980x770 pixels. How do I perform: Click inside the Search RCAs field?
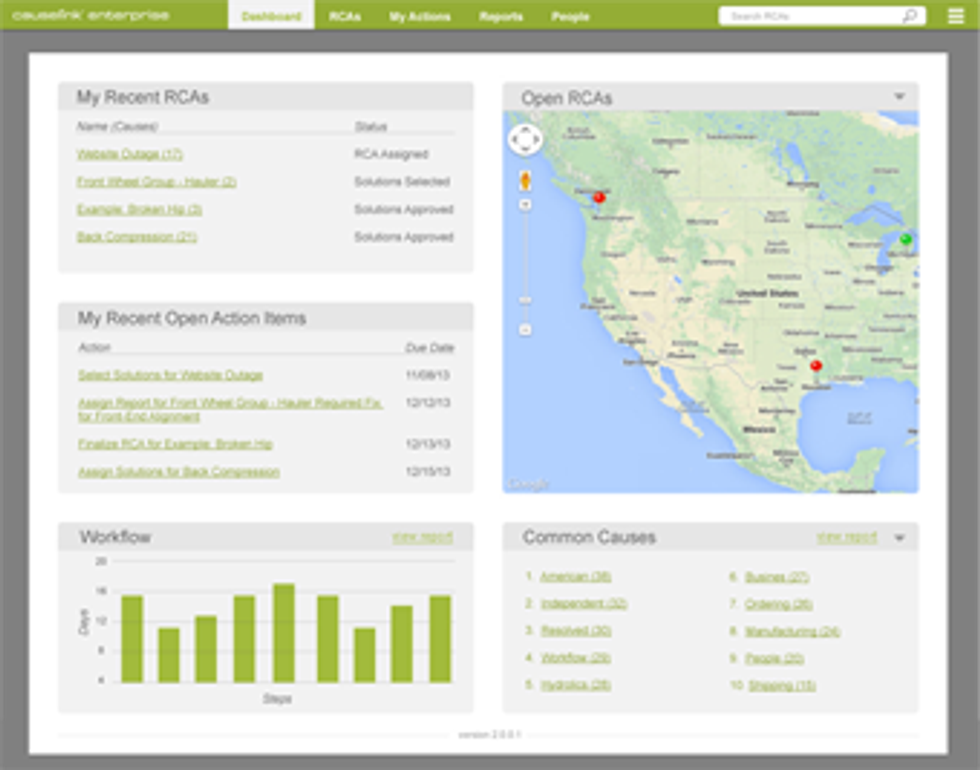point(810,16)
